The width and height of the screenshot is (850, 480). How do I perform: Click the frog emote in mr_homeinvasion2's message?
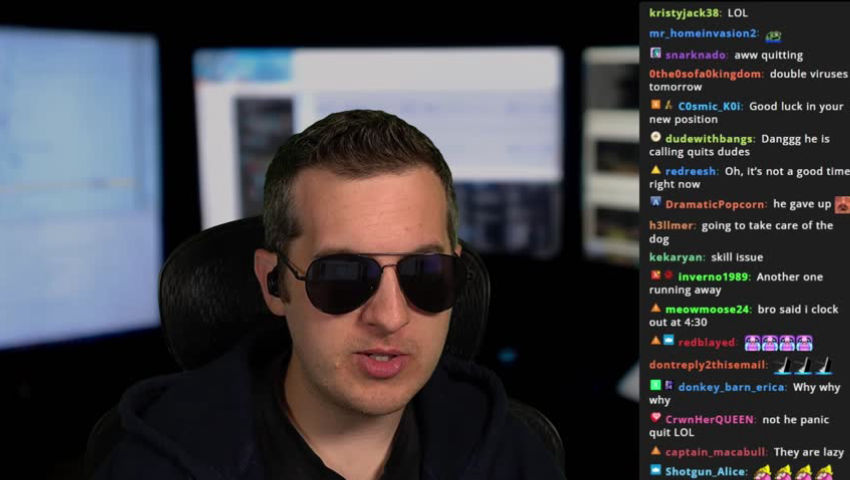pyautogui.click(x=773, y=36)
